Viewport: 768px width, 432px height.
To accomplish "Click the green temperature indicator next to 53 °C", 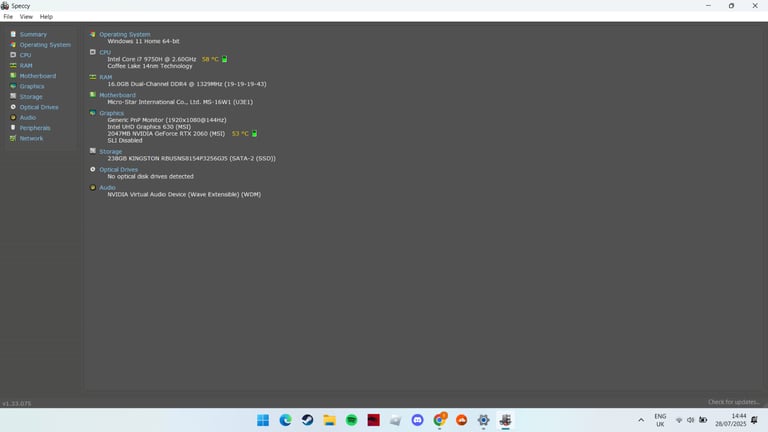I will coord(254,133).
